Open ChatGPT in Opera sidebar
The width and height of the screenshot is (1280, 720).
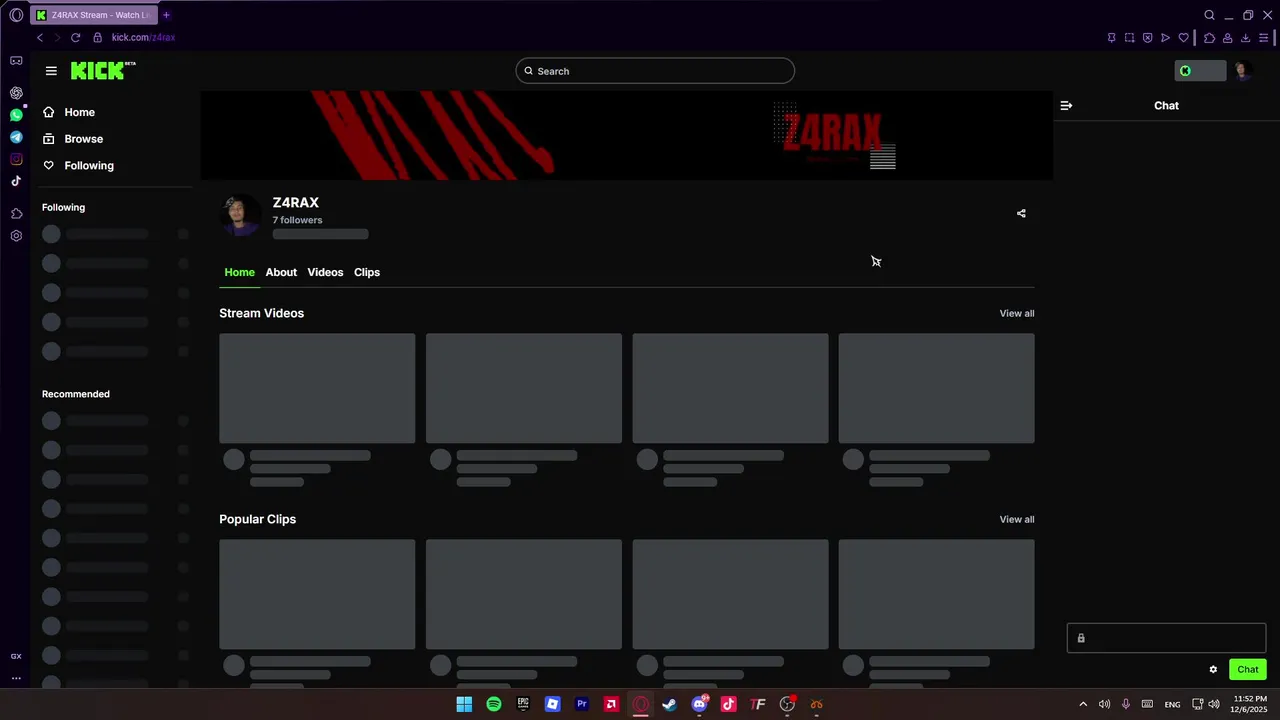tap(16, 93)
